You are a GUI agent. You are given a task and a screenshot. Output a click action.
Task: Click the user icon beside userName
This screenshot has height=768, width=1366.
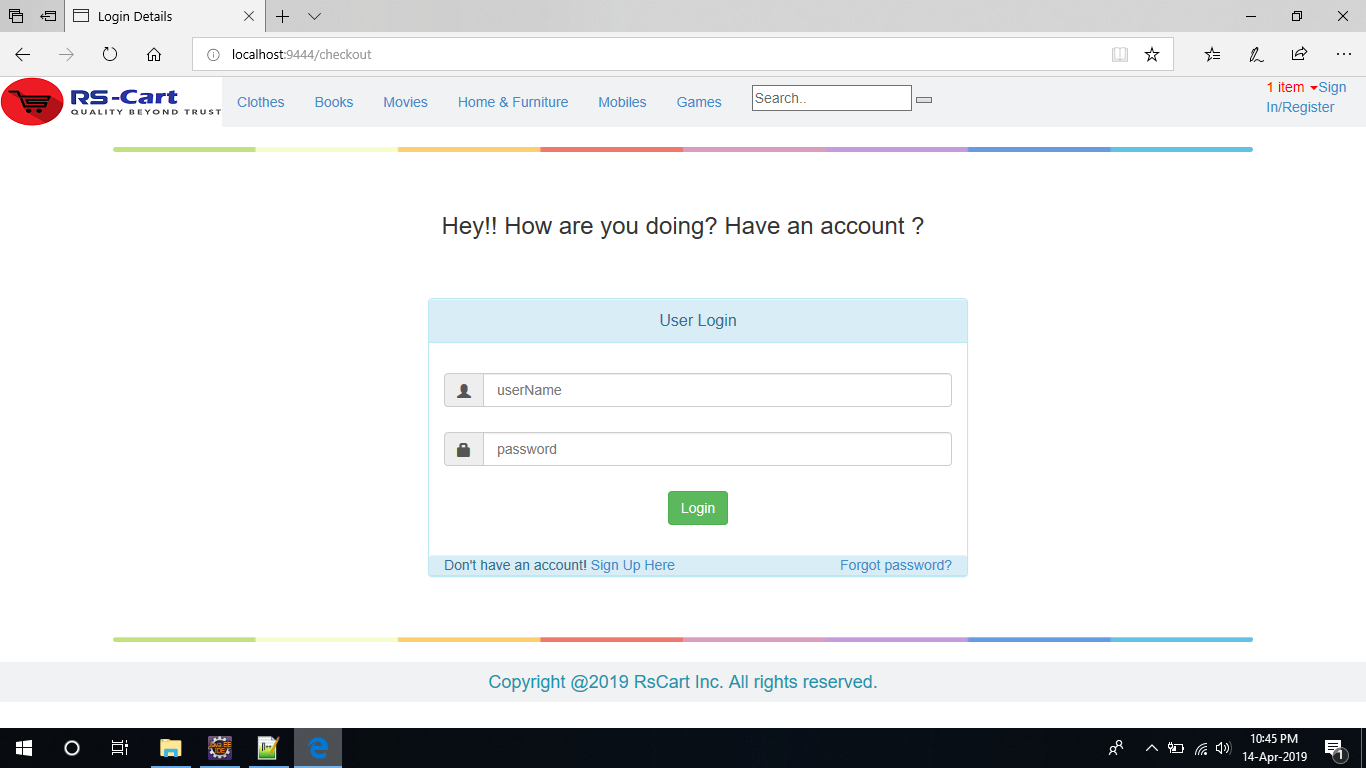coord(464,390)
